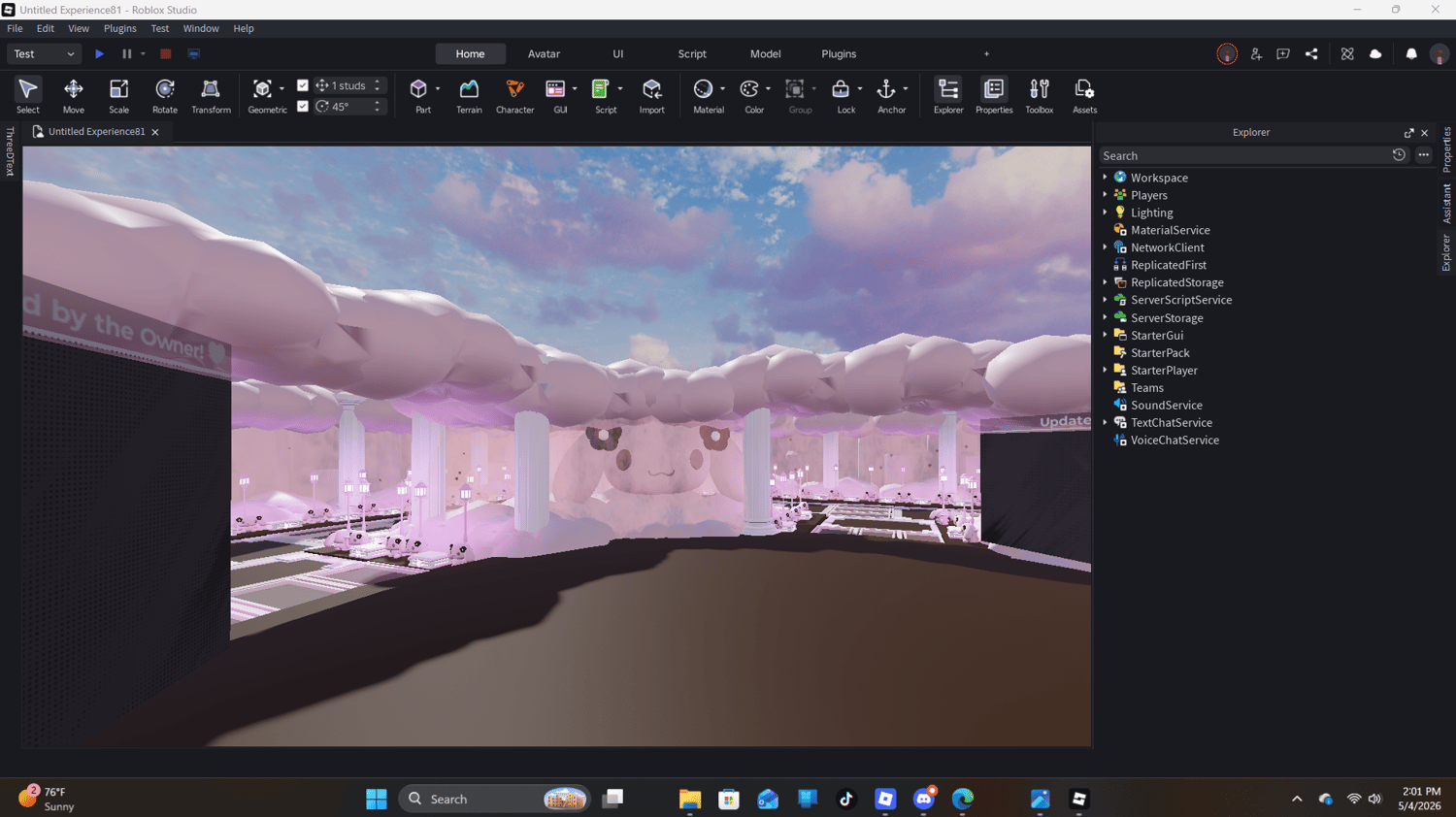Open the Windows Start menu

point(377,799)
